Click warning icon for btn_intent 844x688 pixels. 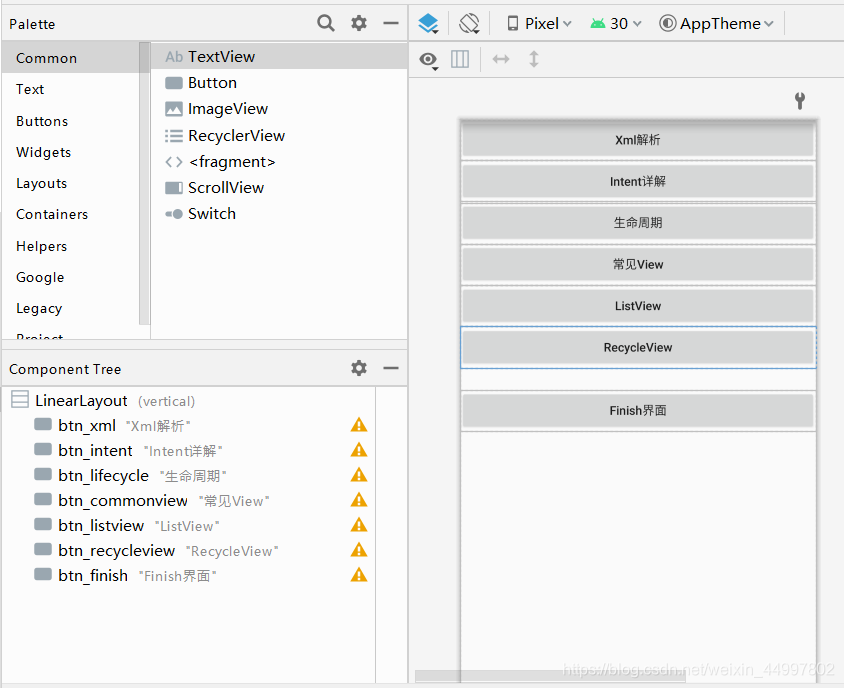(358, 450)
